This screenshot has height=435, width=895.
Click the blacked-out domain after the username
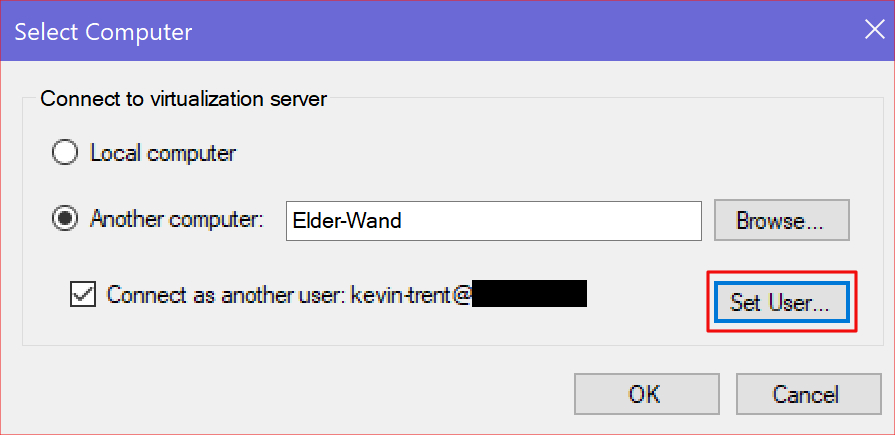[529, 294]
